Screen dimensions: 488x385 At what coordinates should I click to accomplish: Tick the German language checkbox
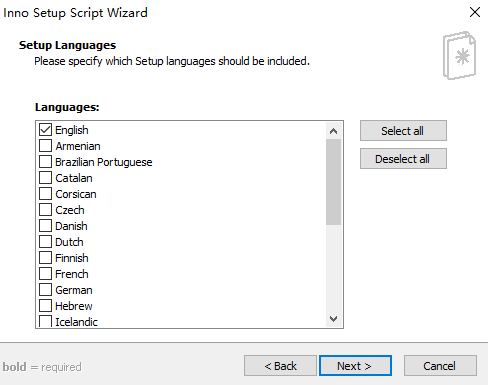[x=45, y=290]
